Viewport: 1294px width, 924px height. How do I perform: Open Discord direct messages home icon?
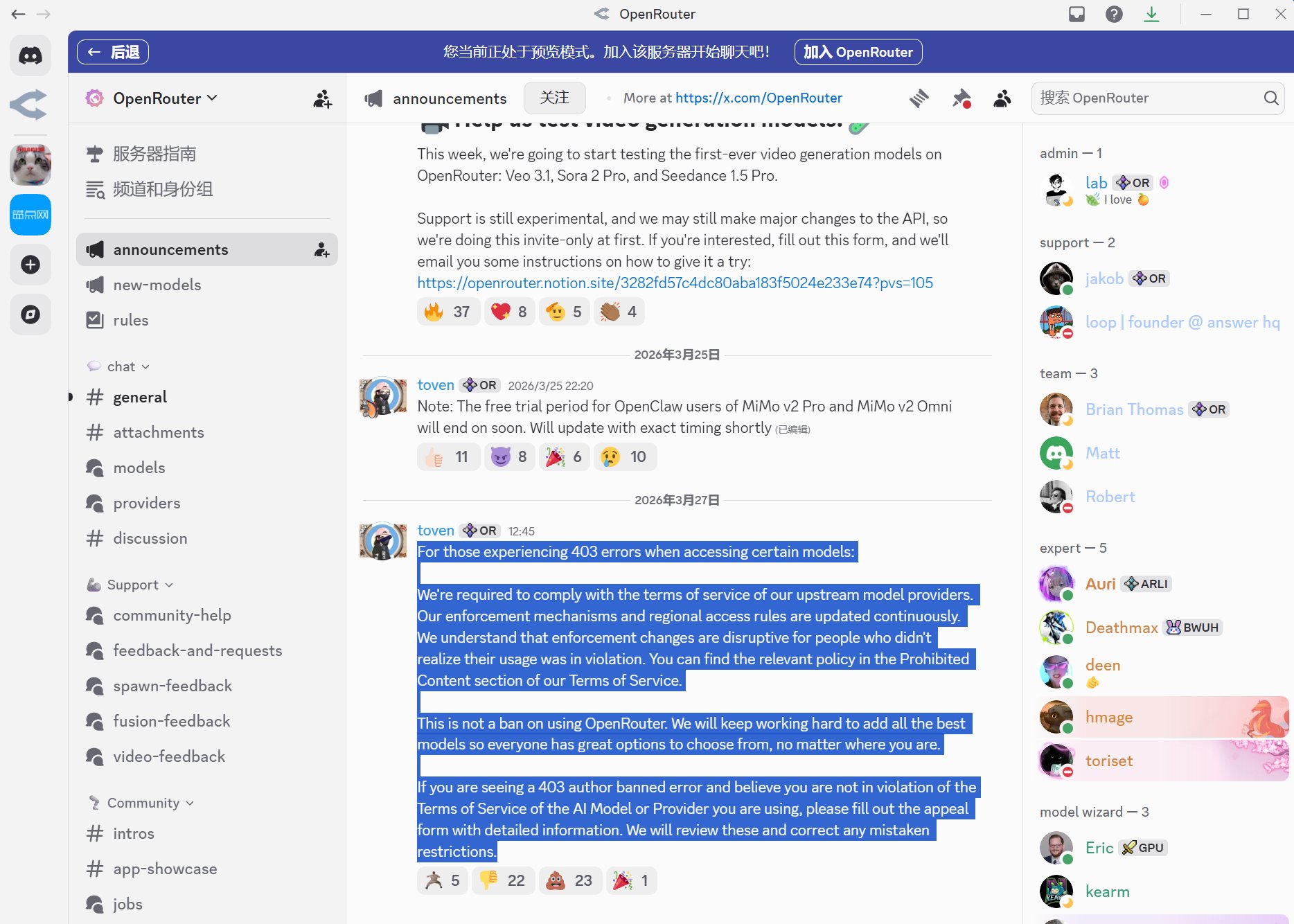[x=30, y=55]
